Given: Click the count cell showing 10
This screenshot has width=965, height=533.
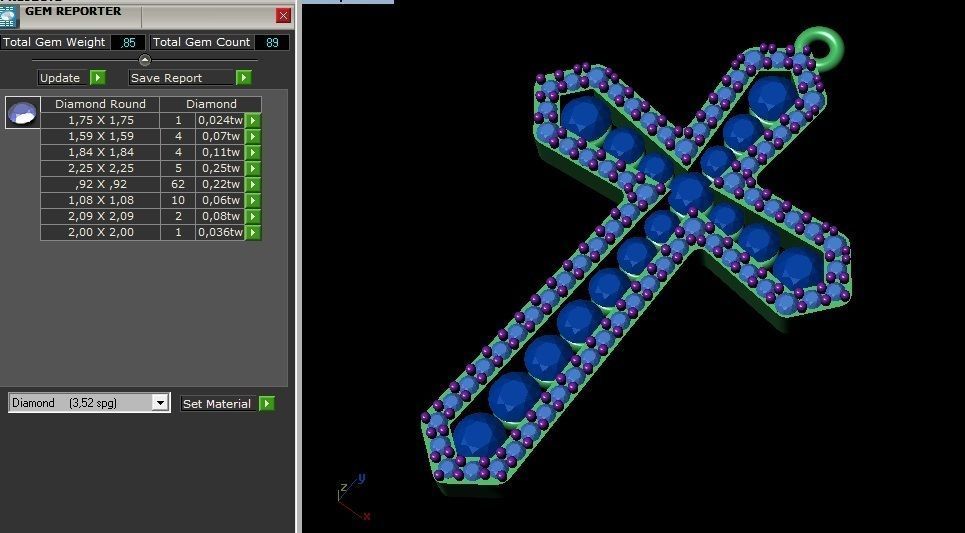Looking at the screenshot, I should pos(178,200).
